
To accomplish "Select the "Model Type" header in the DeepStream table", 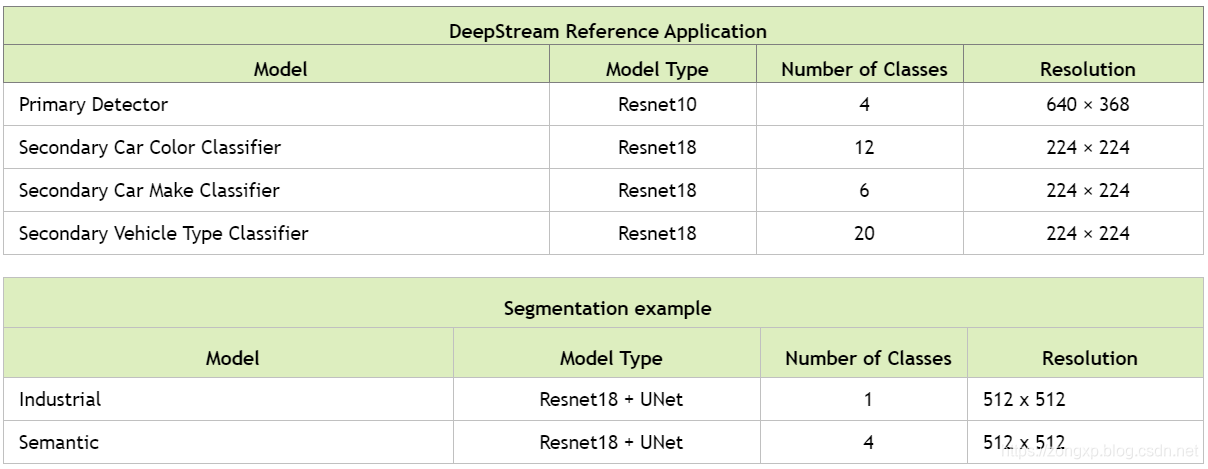I will coord(657,69).
